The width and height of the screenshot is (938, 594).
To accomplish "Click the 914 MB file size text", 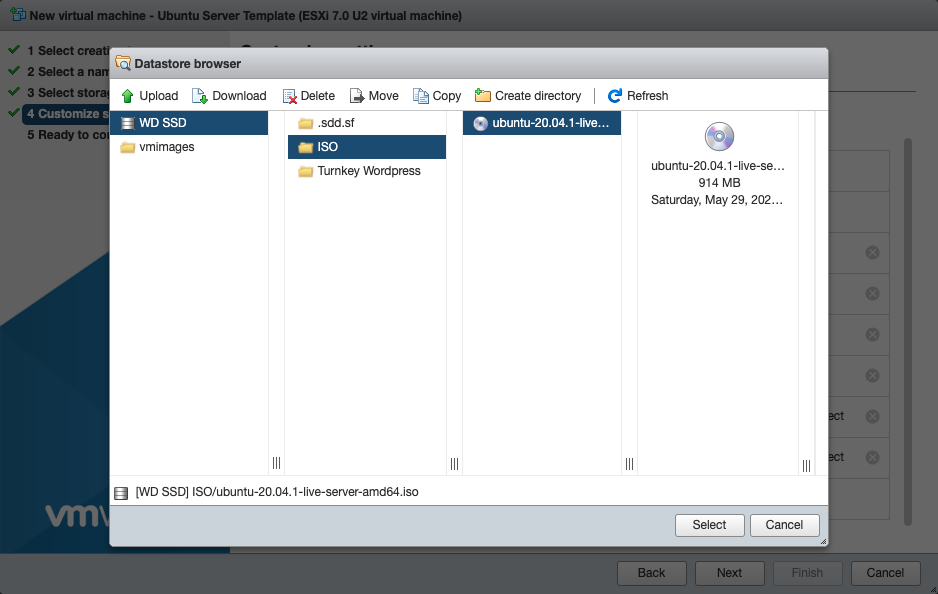I will (719, 182).
